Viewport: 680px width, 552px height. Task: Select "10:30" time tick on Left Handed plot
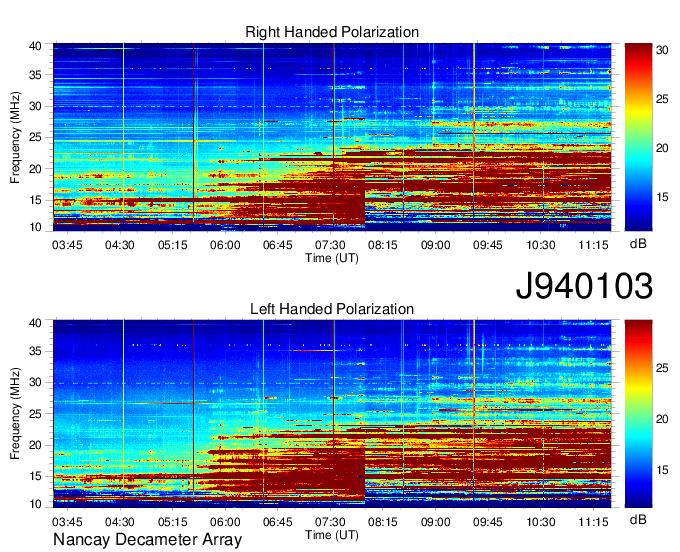[x=541, y=522]
